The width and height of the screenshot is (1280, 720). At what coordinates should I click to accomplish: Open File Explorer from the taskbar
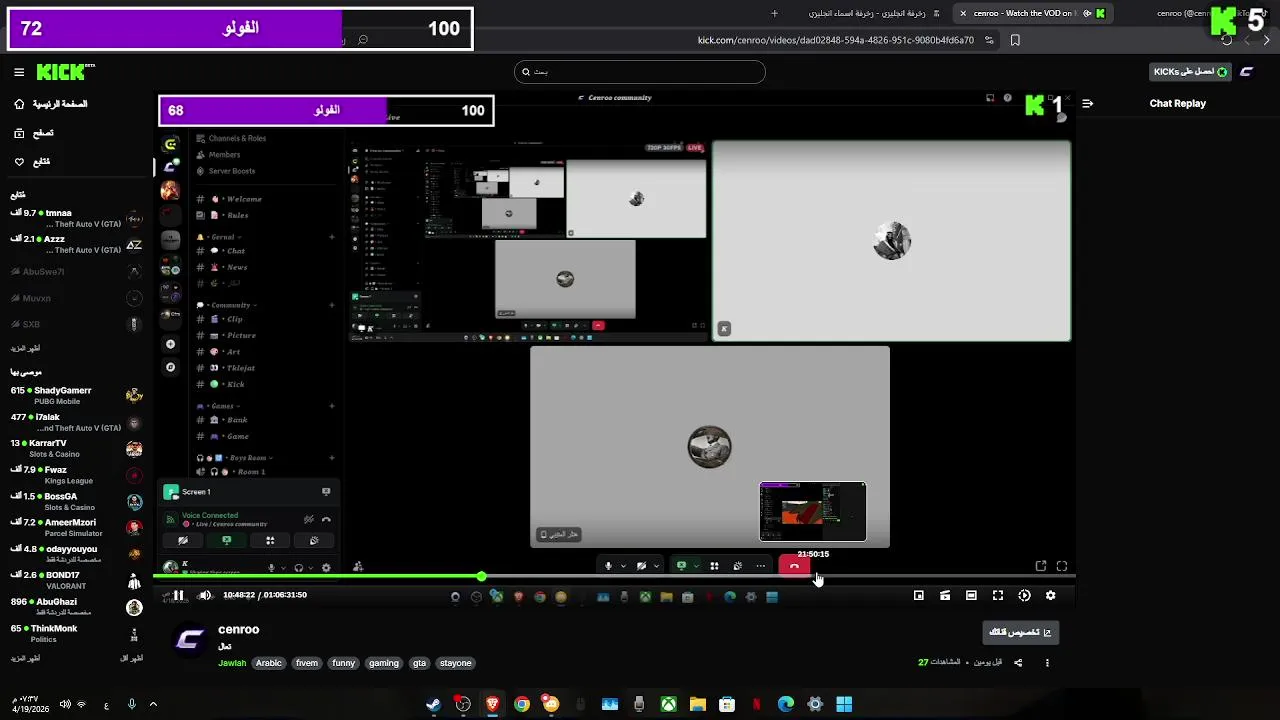(x=698, y=704)
